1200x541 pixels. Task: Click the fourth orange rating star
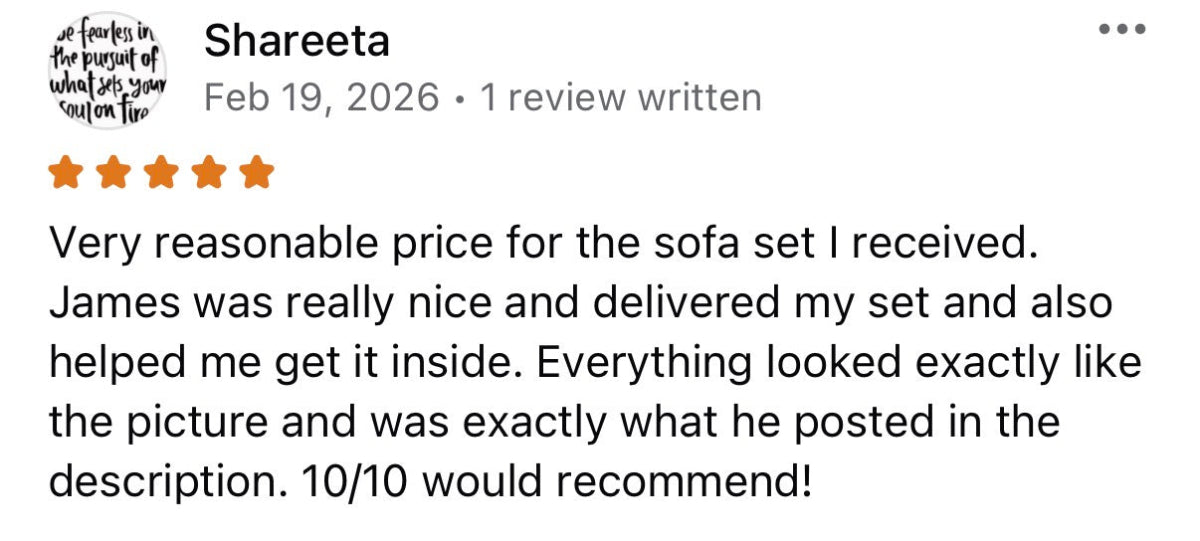point(210,174)
